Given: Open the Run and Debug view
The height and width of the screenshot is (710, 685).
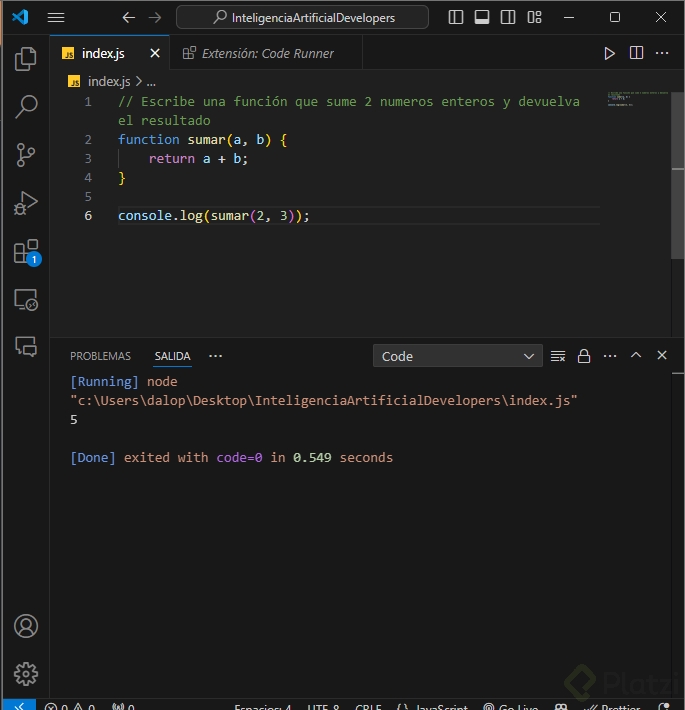Looking at the screenshot, I should 26,203.
